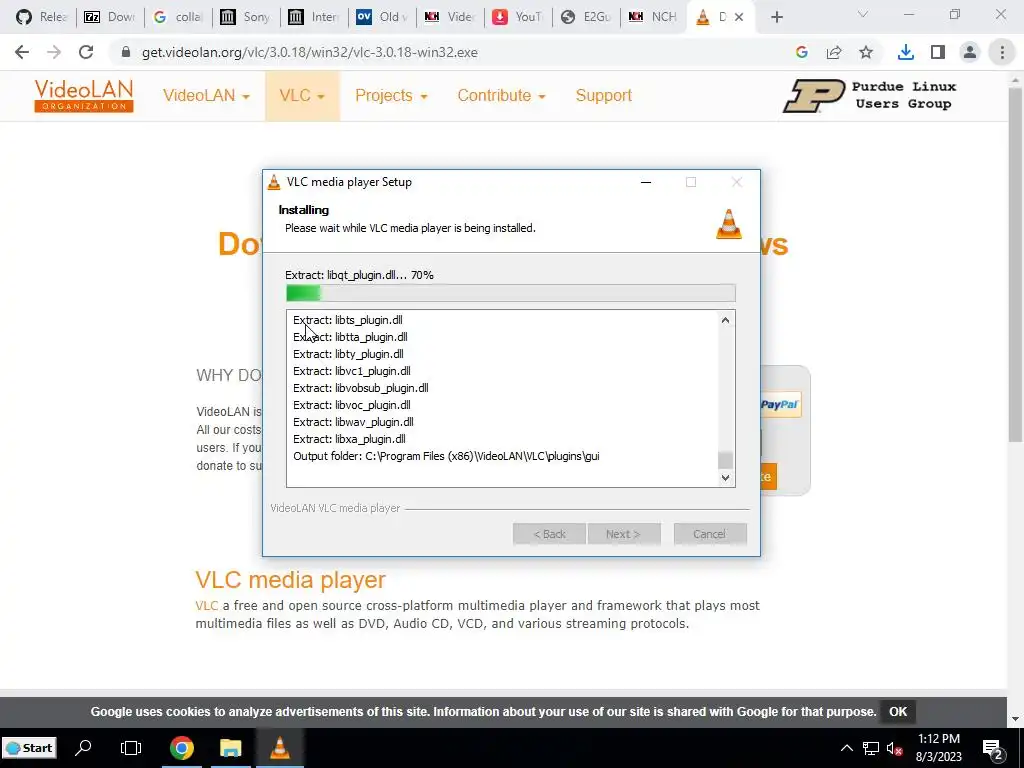Click the Next button in Setup
Screen dimensions: 1024x768
(624, 534)
